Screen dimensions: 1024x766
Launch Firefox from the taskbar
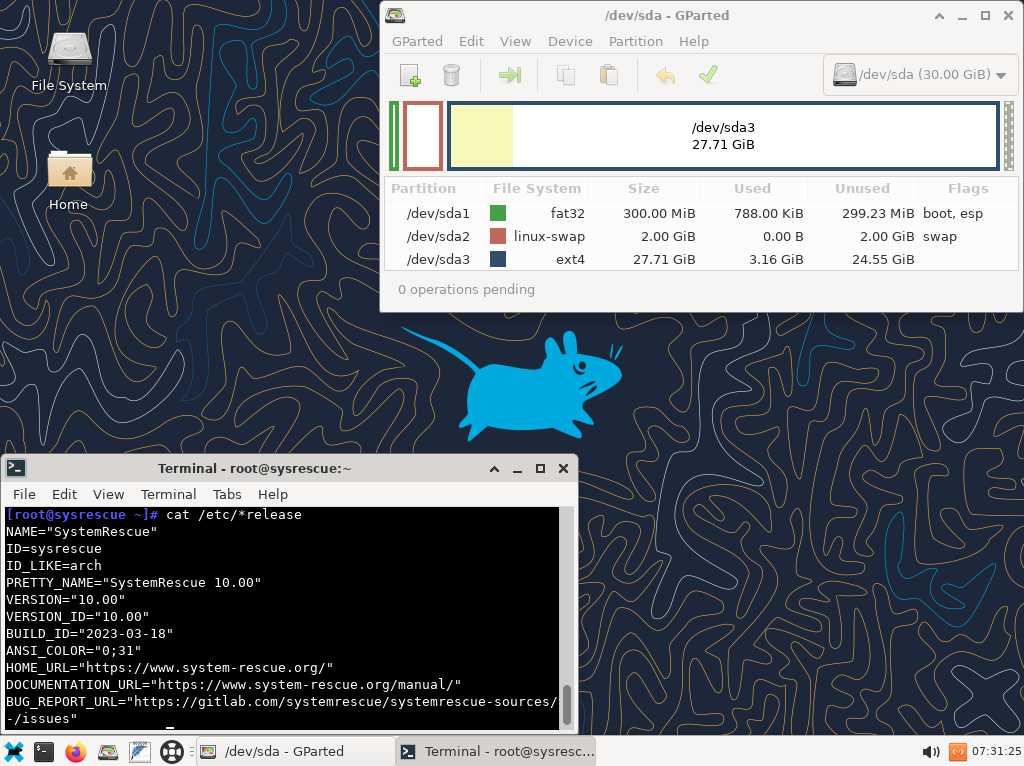tap(76, 751)
